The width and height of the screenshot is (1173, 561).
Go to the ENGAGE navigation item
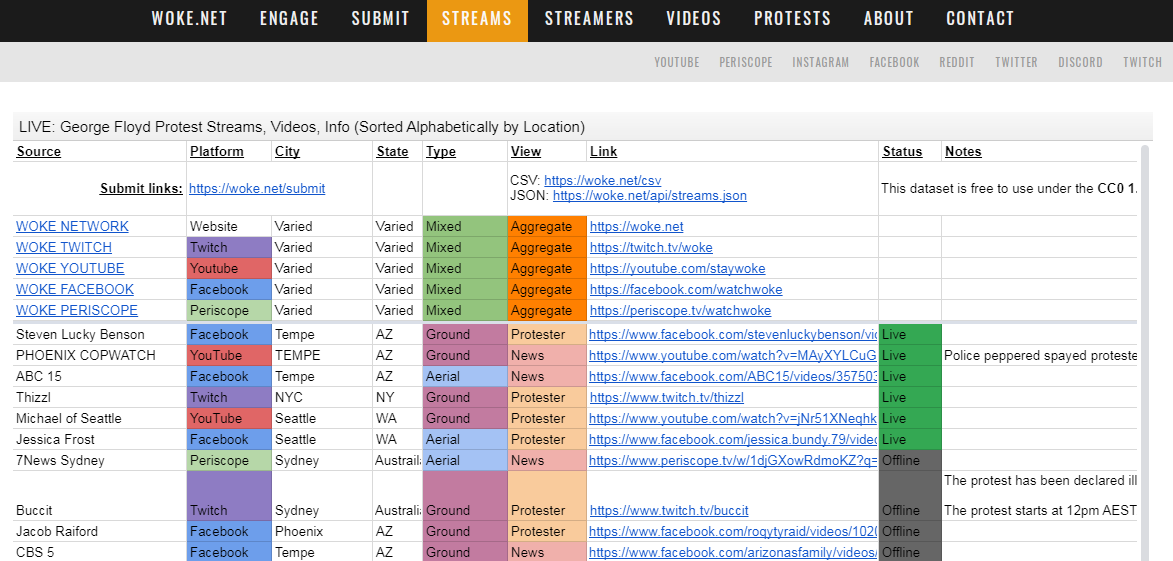coord(290,19)
